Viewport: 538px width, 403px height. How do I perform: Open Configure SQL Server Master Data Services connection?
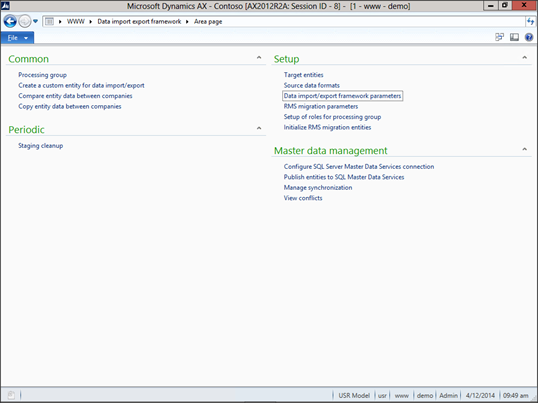(x=359, y=167)
